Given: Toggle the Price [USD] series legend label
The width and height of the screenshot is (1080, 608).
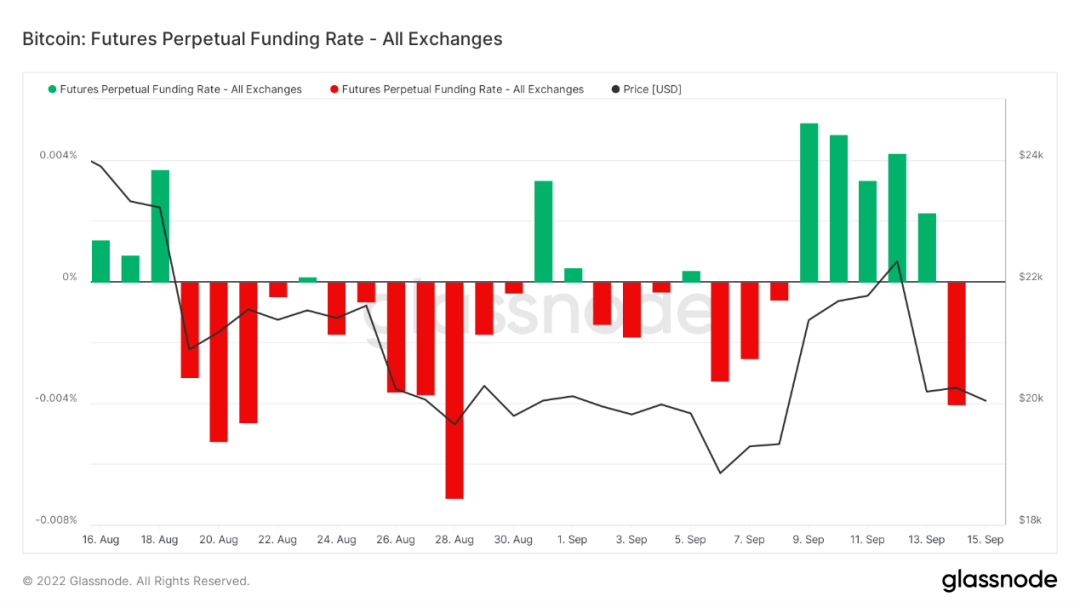Looking at the screenshot, I should [x=652, y=90].
